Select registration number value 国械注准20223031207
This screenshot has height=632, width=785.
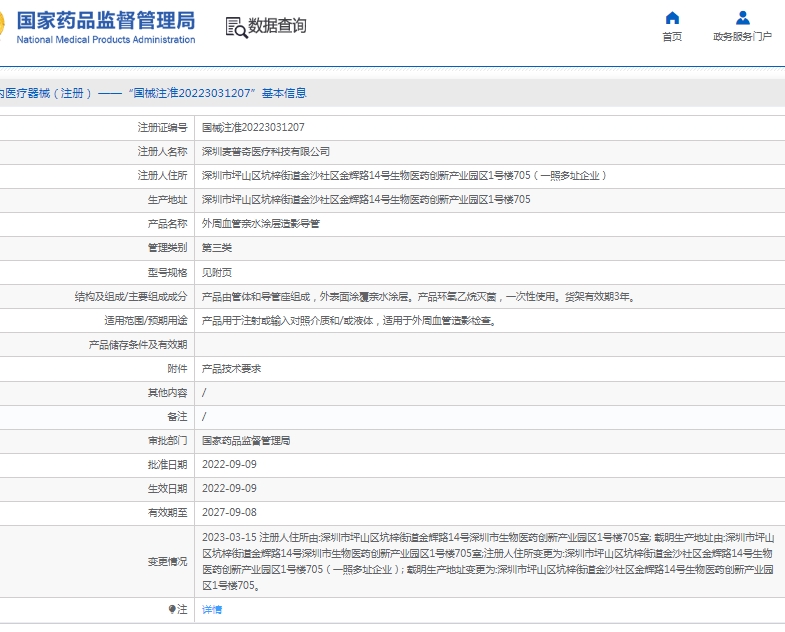pyautogui.click(x=253, y=128)
